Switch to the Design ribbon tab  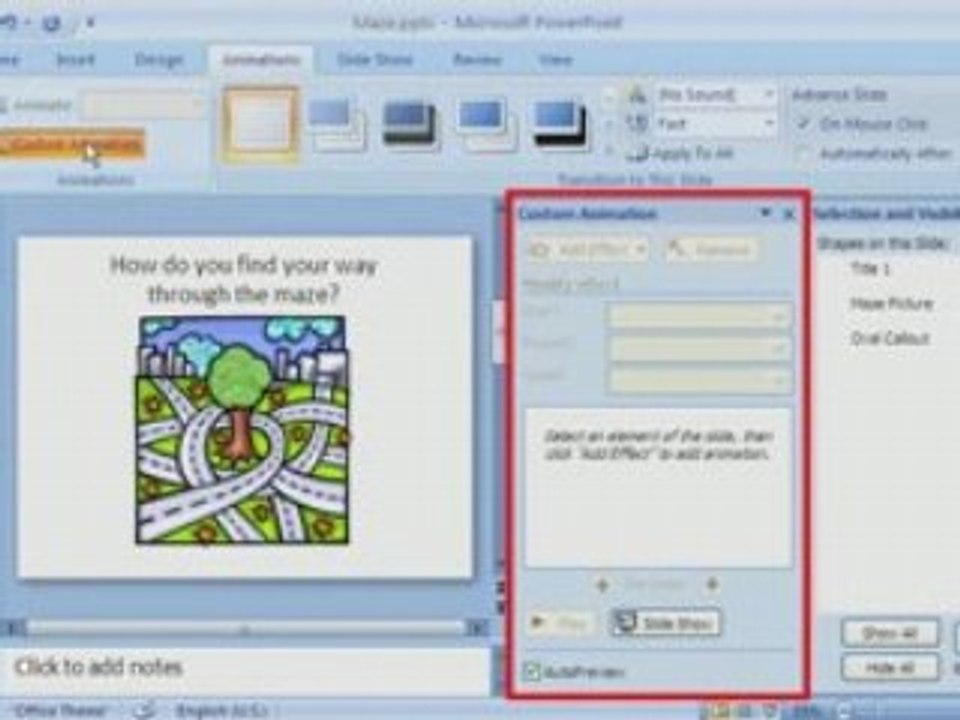click(159, 60)
